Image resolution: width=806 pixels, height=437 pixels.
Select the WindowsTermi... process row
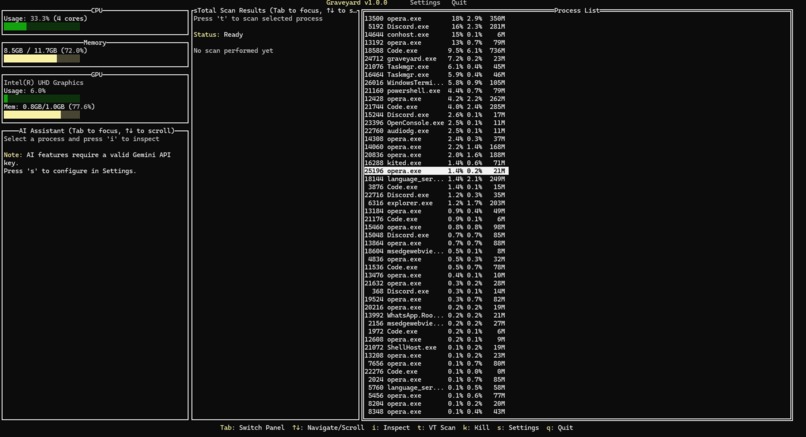click(x=435, y=83)
